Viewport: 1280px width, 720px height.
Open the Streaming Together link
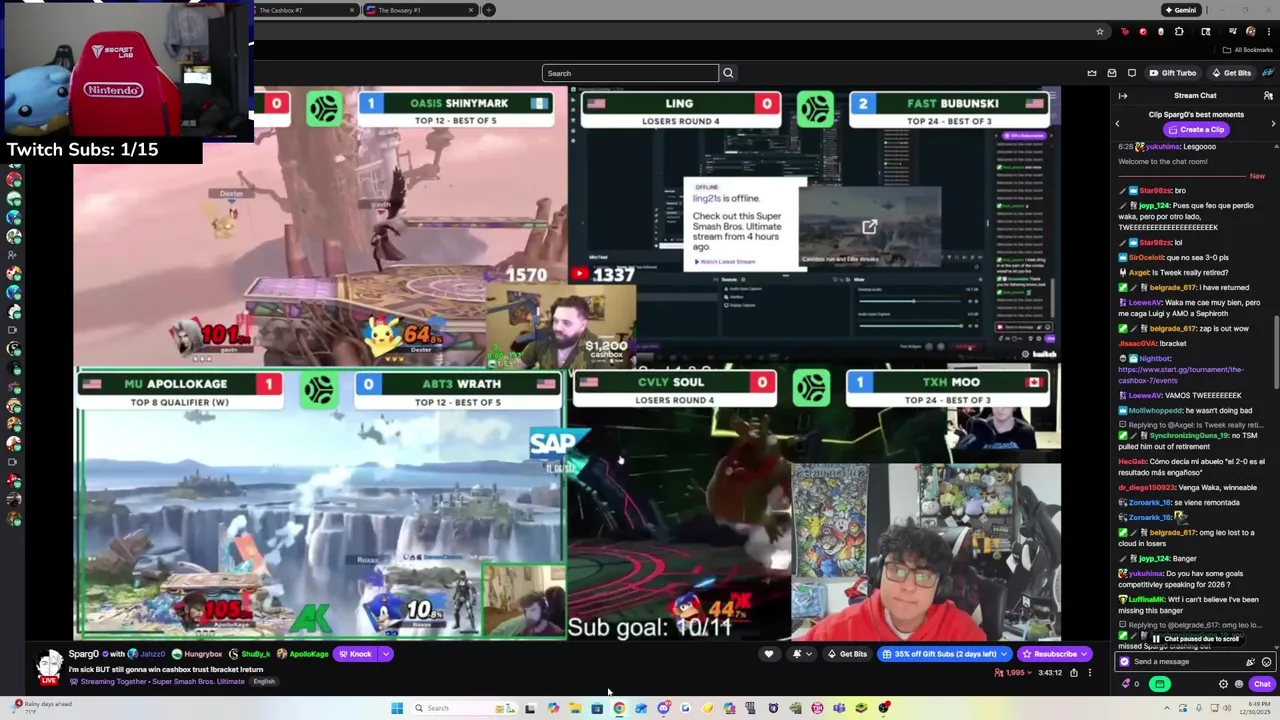113,682
